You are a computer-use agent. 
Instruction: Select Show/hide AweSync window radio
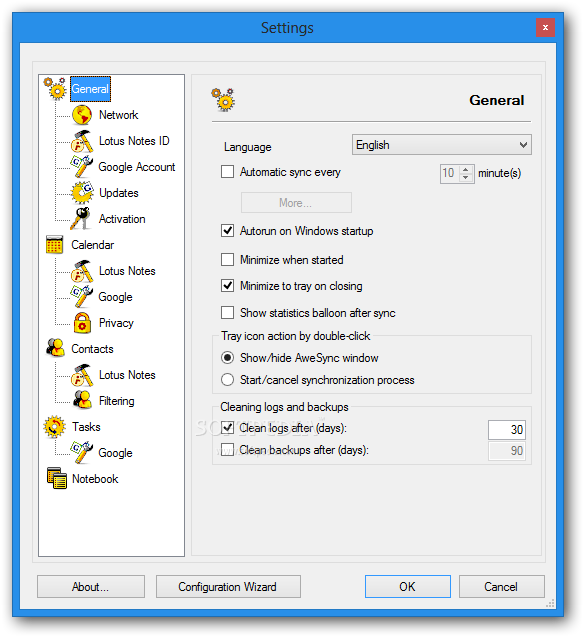tap(227, 358)
